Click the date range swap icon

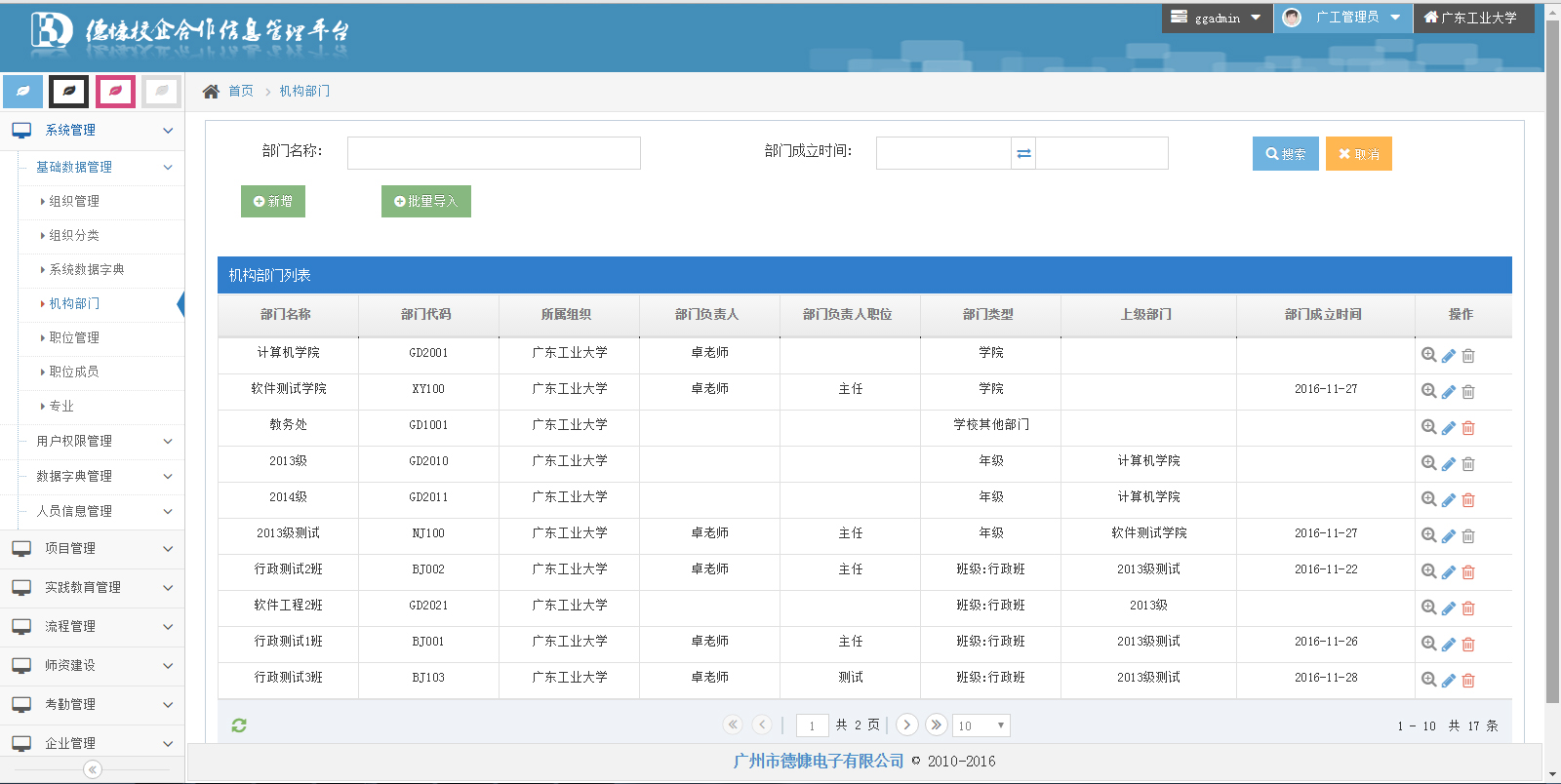click(1023, 153)
